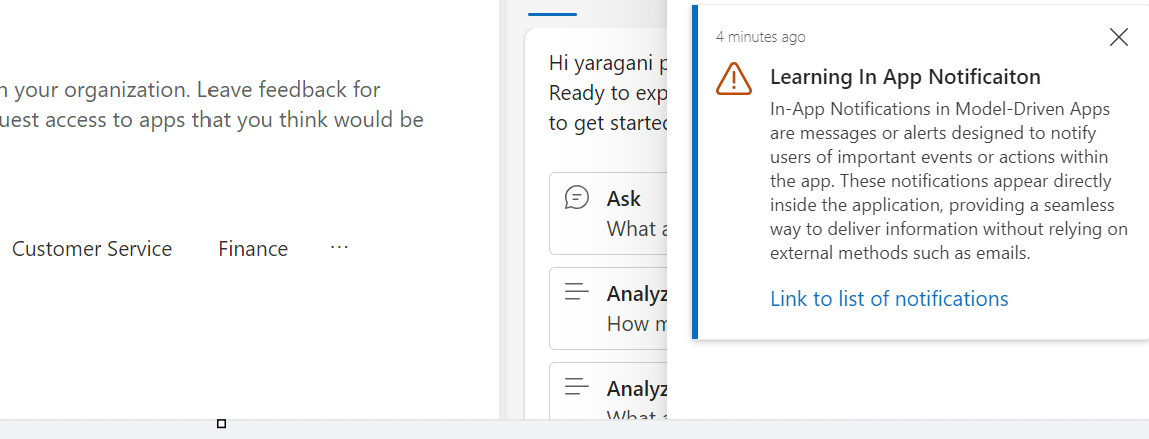This screenshot has width=1149, height=439.
Task: Click the Learning In App Notificaiton title
Action: point(905,77)
